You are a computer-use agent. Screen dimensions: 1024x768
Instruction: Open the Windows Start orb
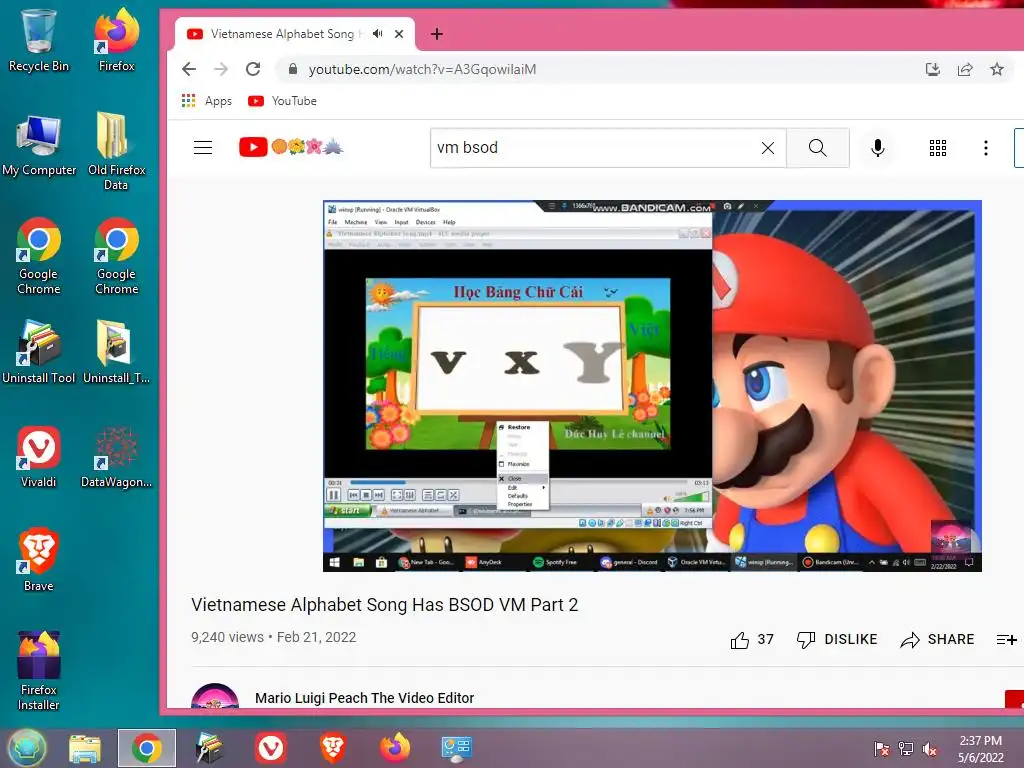point(27,748)
